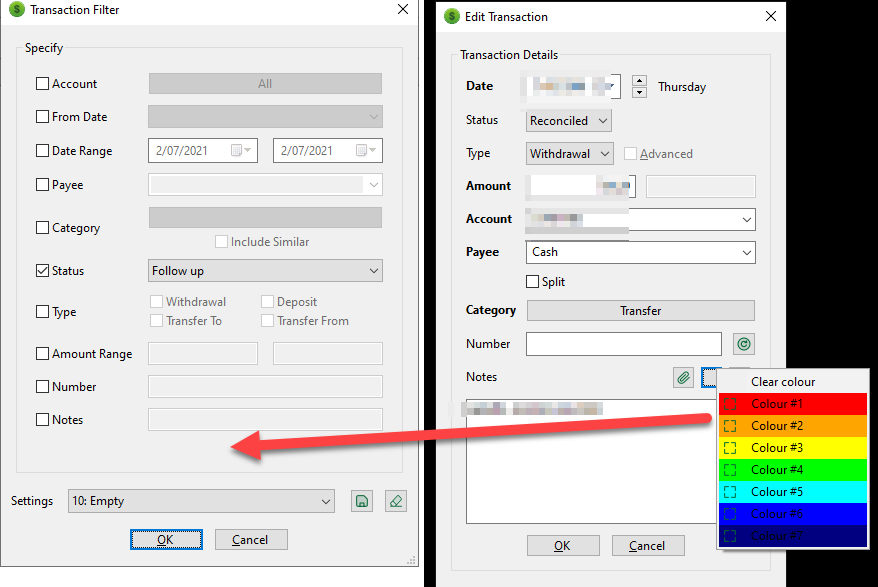Select dark navy Colour #7

point(793,535)
